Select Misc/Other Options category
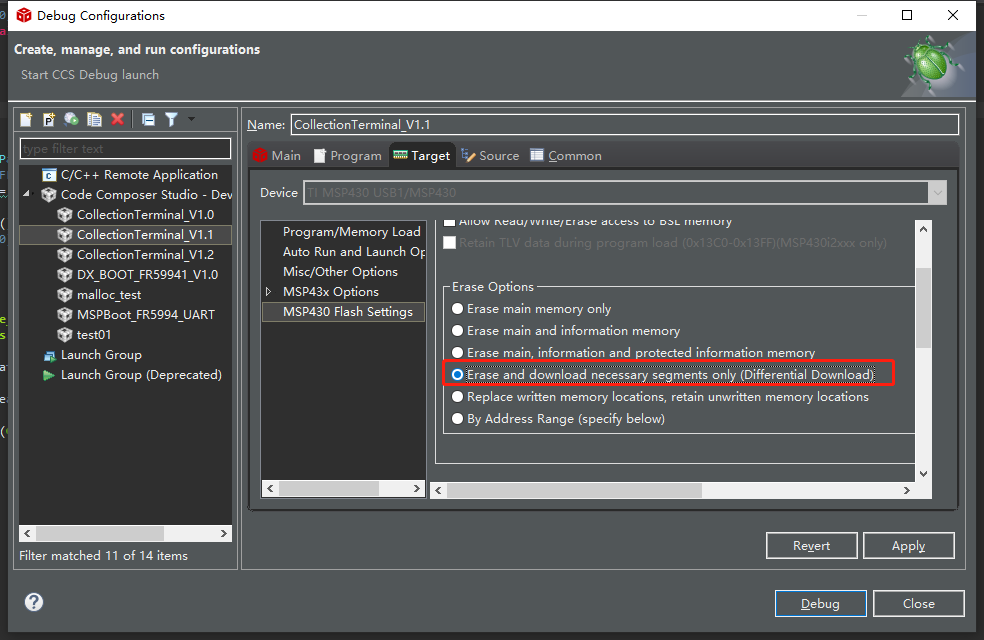This screenshot has width=984, height=640. pyautogui.click(x=340, y=272)
